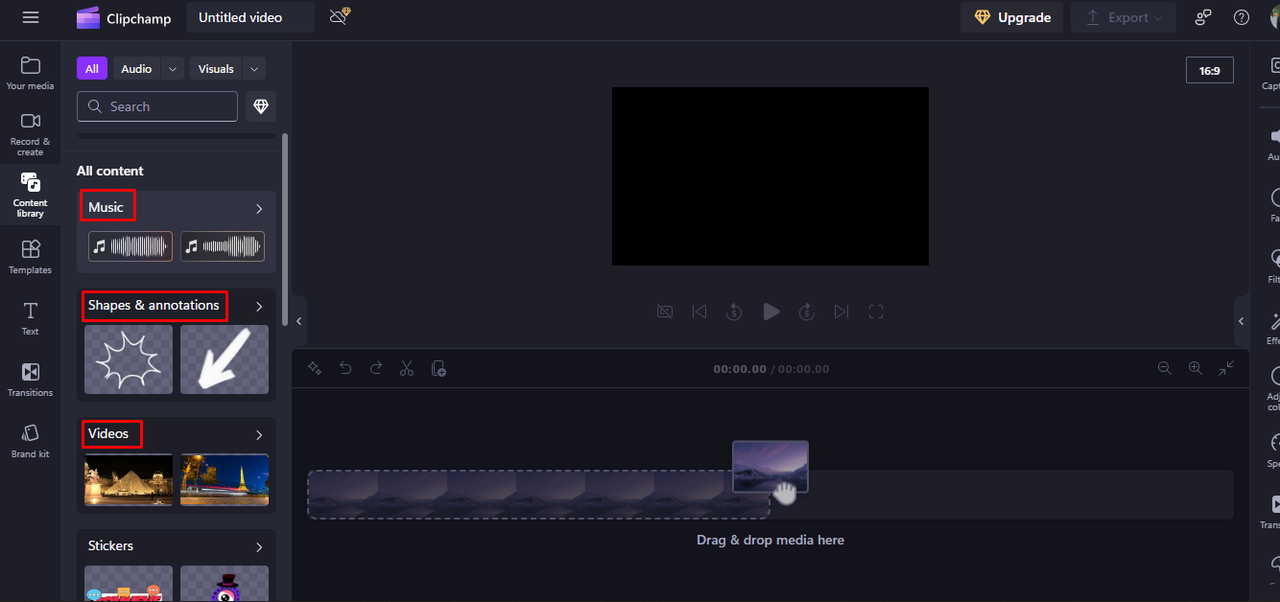This screenshot has height=602, width=1280.
Task: Select the split scissors tool
Action: pos(406,368)
